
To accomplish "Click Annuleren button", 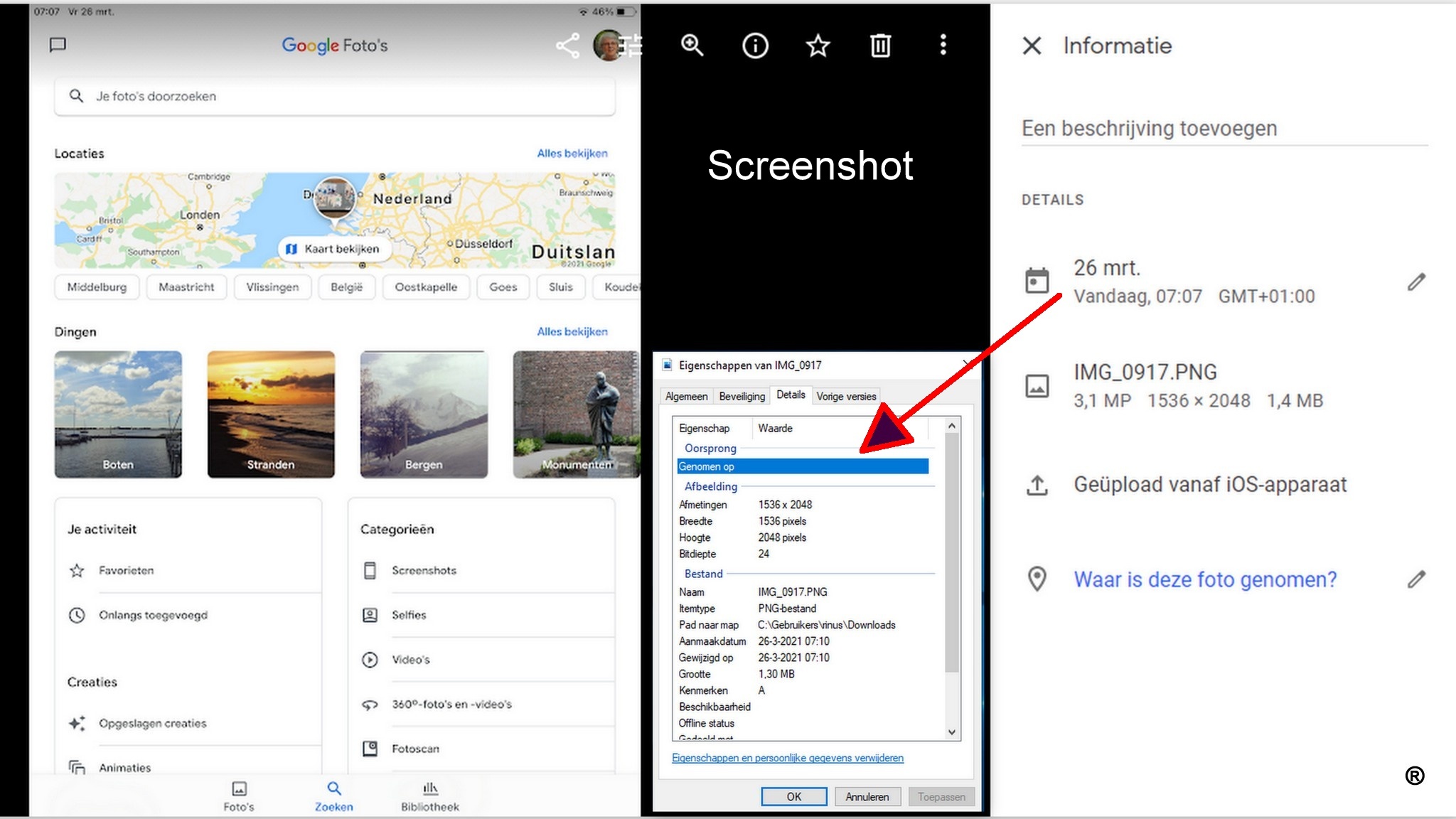I will coord(867,796).
